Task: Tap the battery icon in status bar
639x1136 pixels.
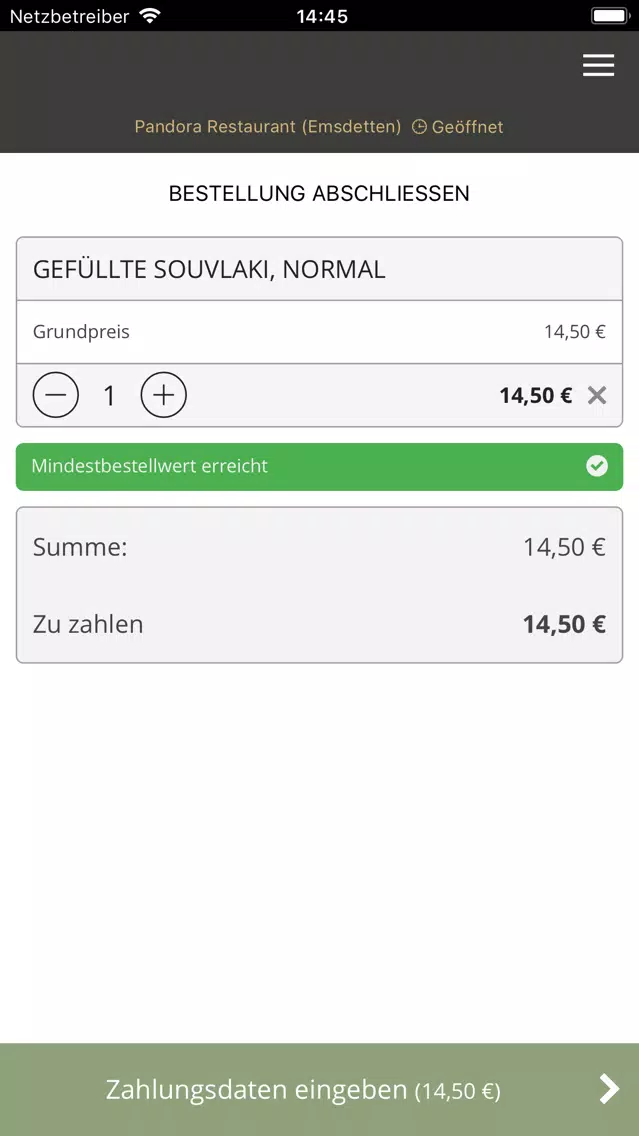Action: click(610, 15)
